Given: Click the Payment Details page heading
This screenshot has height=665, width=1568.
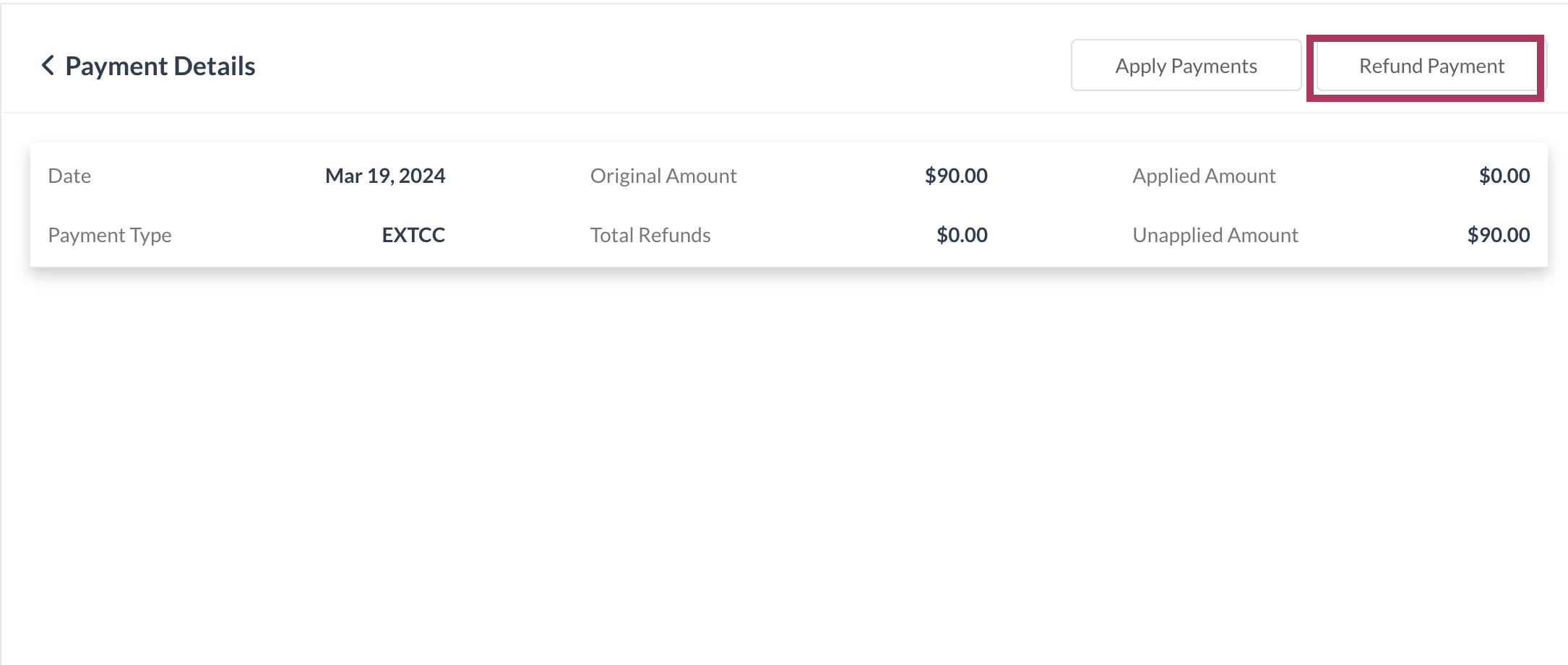Looking at the screenshot, I should pos(160,66).
